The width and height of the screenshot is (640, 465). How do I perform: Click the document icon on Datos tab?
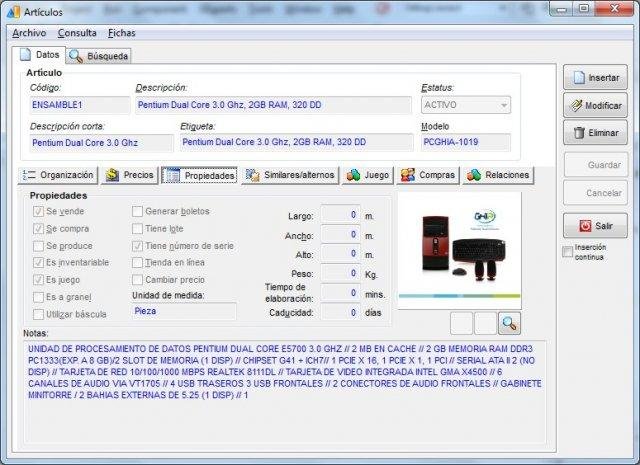point(26,54)
